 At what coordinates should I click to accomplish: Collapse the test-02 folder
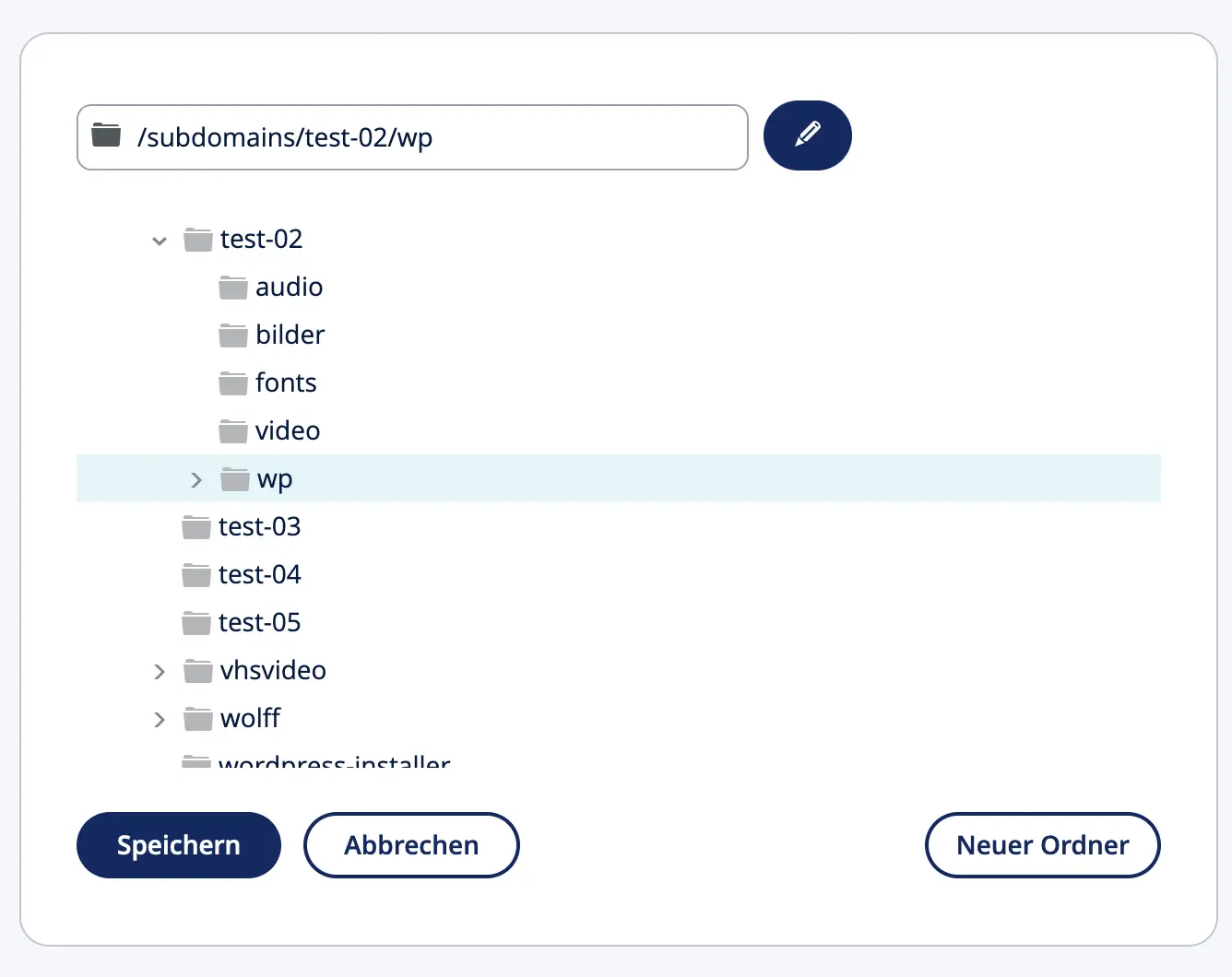160,241
